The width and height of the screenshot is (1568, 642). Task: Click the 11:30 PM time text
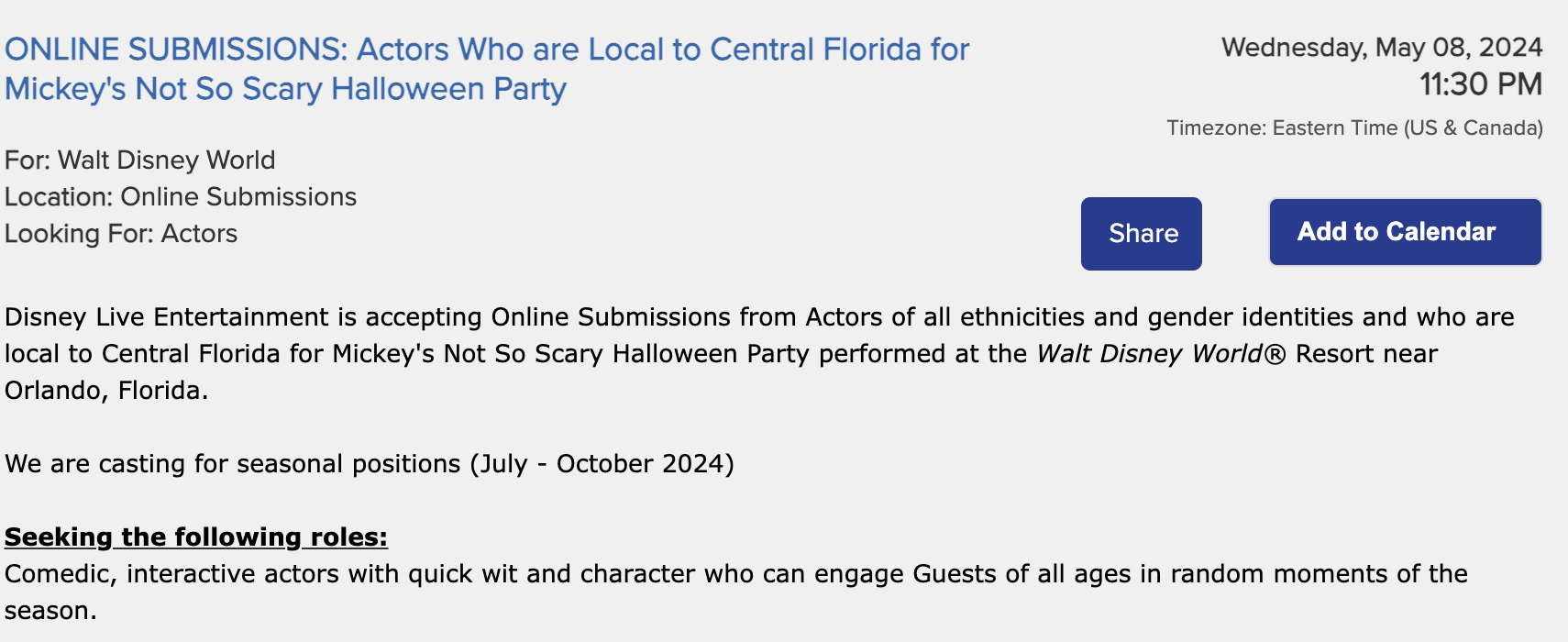(1481, 85)
